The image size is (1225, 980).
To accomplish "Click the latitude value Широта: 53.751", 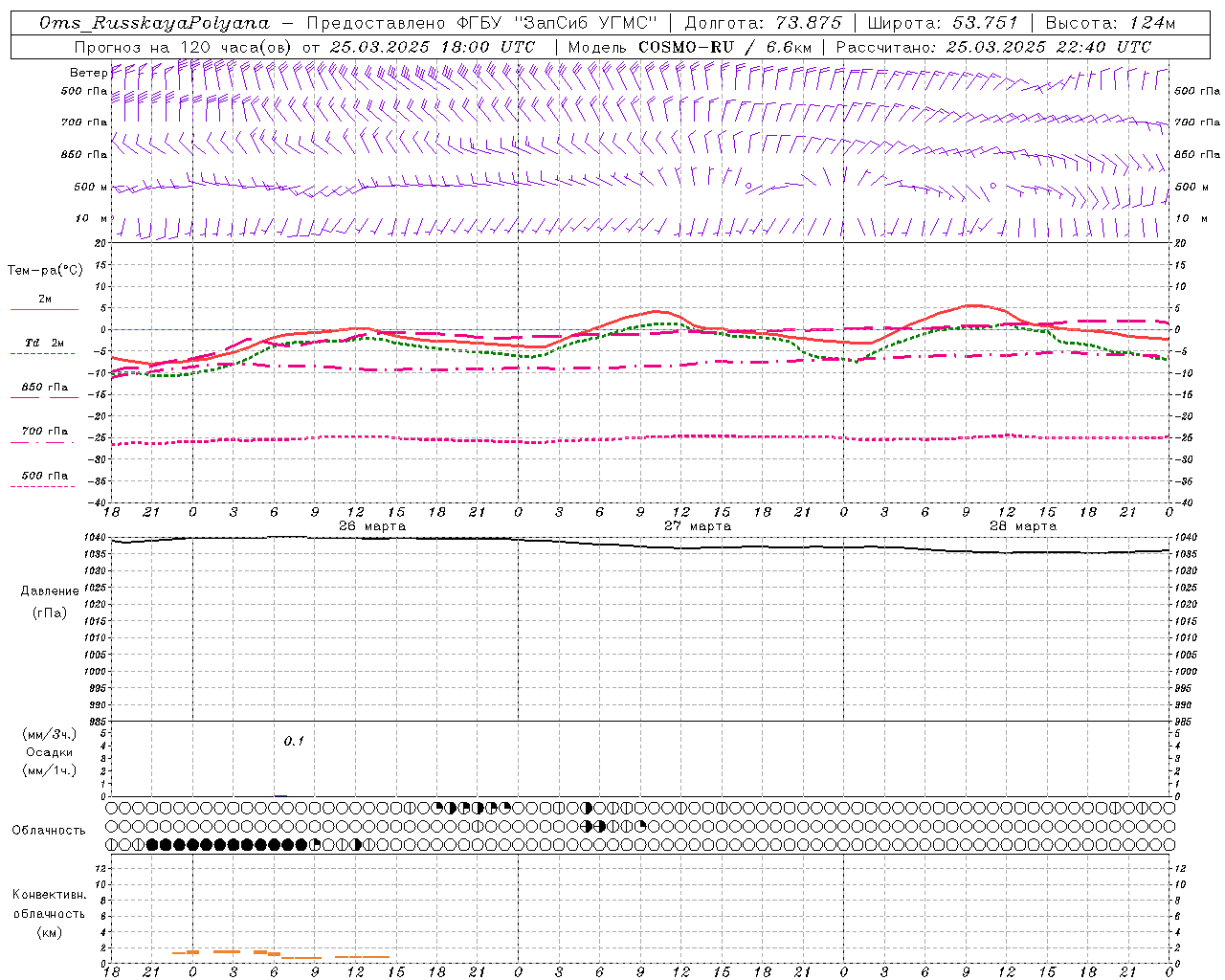I will (x=943, y=23).
